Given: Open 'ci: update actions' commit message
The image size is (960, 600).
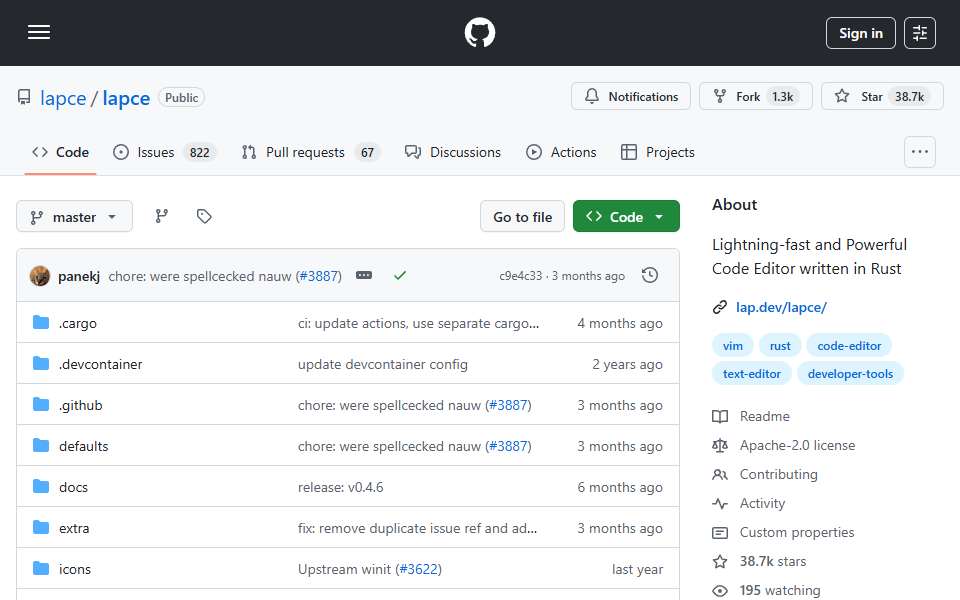Looking at the screenshot, I should [x=418, y=323].
